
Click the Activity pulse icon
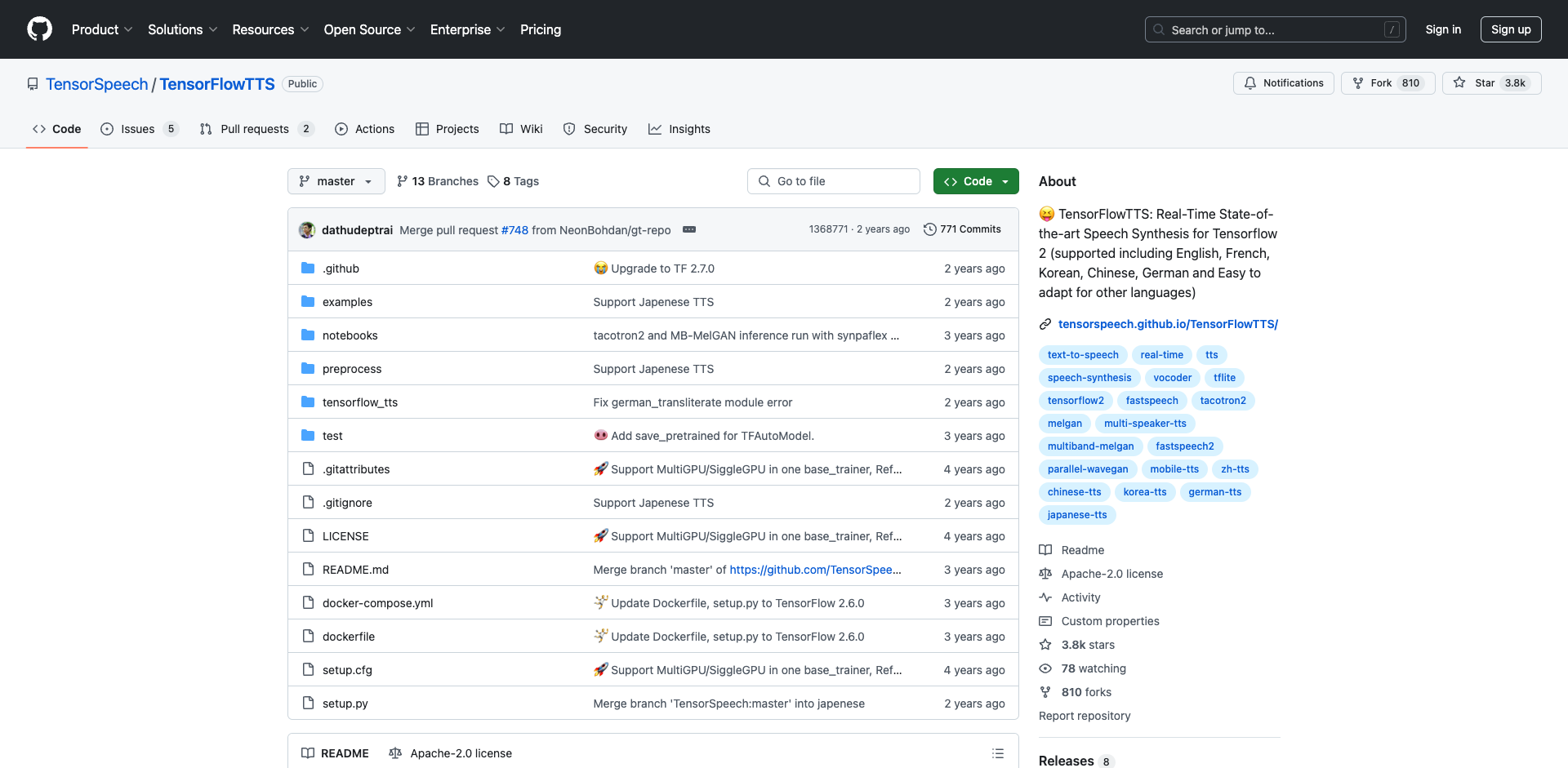[x=1045, y=597]
